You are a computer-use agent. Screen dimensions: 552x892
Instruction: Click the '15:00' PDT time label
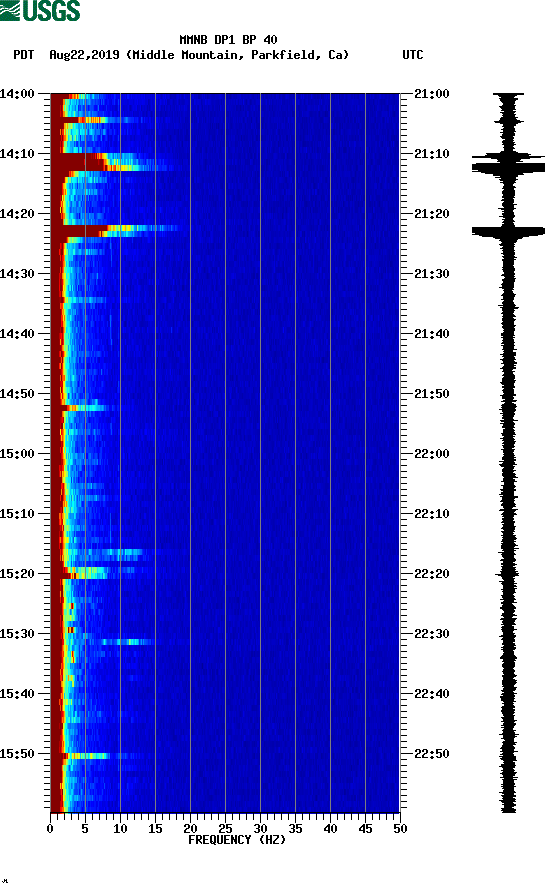point(17,454)
